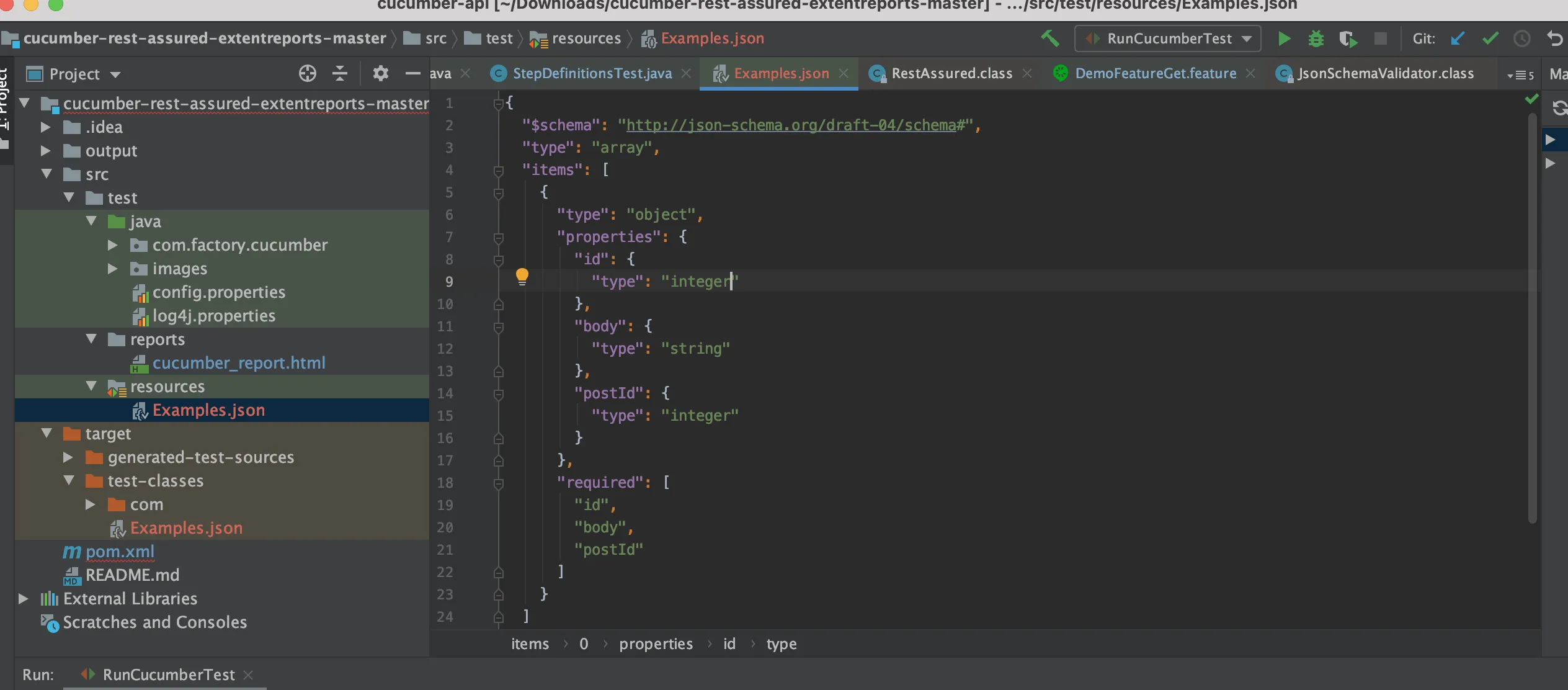The width and height of the screenshot is (1568, 690).
Task: Toggle fold marker at "required" line
Action: coord(498,483)
